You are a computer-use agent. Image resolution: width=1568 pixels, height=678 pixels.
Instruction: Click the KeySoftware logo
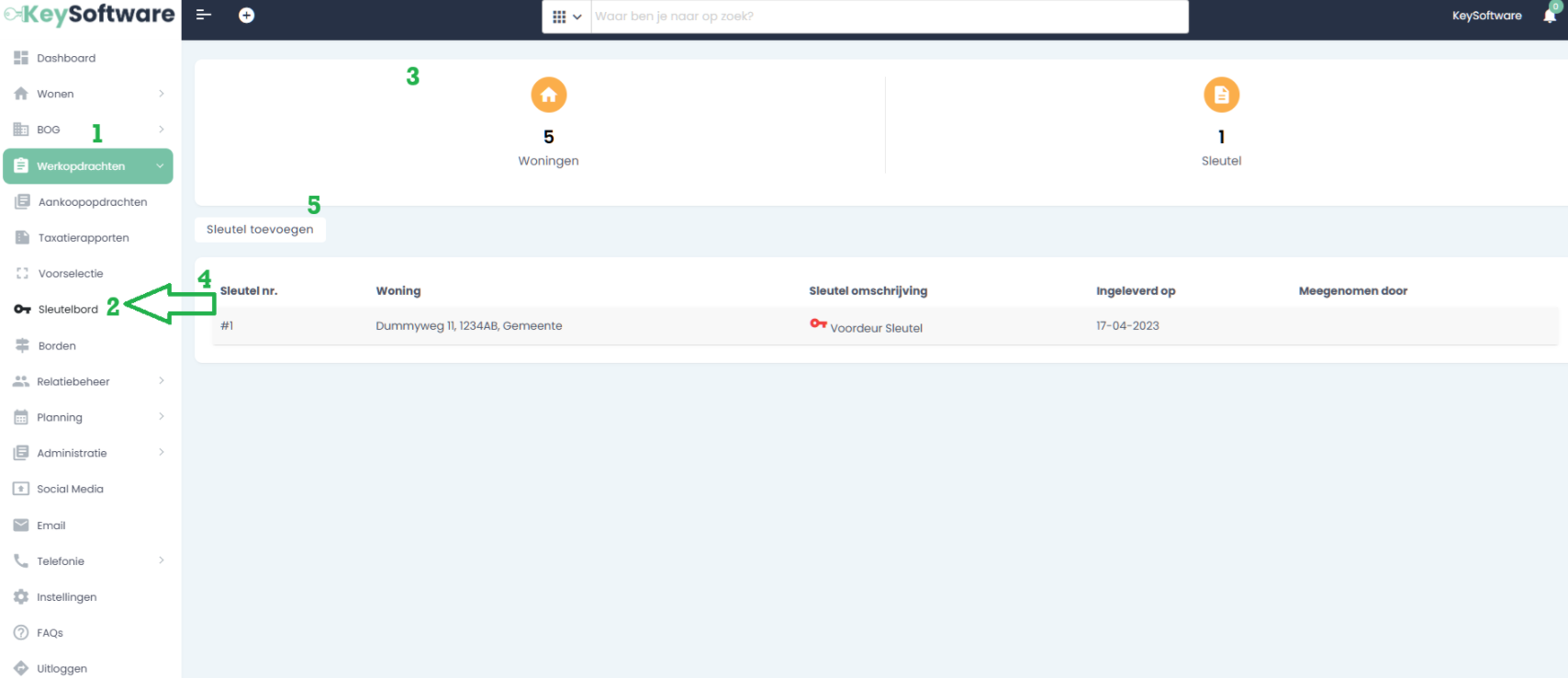coord(89,15)
